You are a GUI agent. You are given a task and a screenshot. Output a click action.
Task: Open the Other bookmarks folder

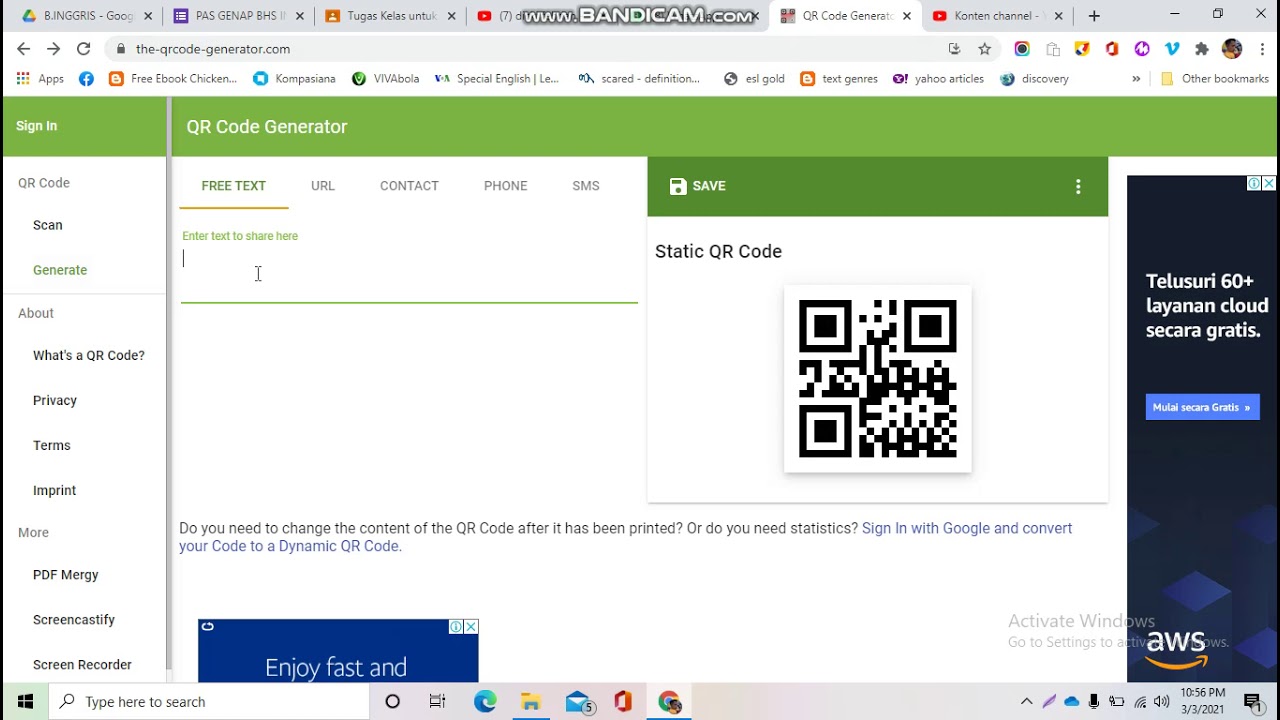click(1214, 79)
